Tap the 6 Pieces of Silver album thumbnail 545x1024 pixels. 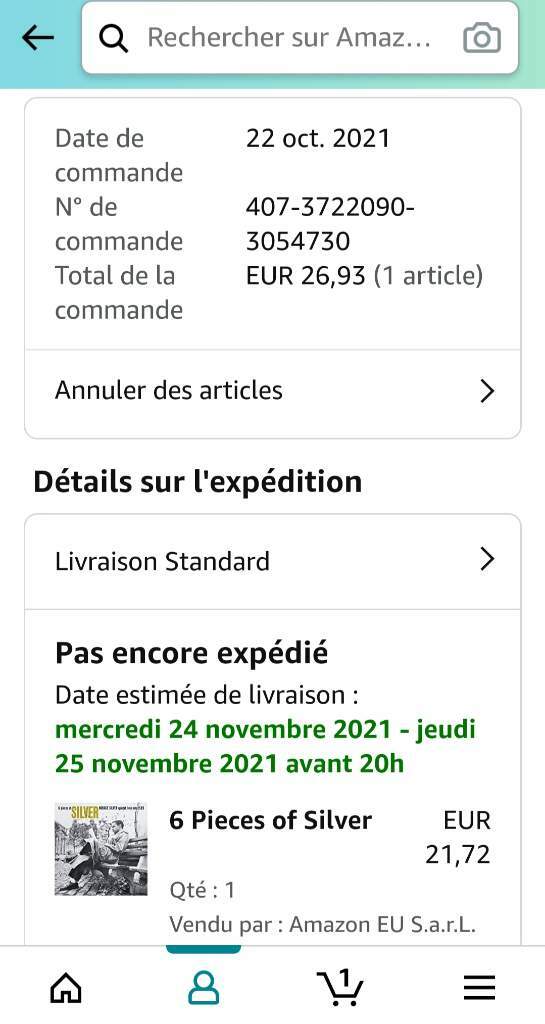coord(101,849)
